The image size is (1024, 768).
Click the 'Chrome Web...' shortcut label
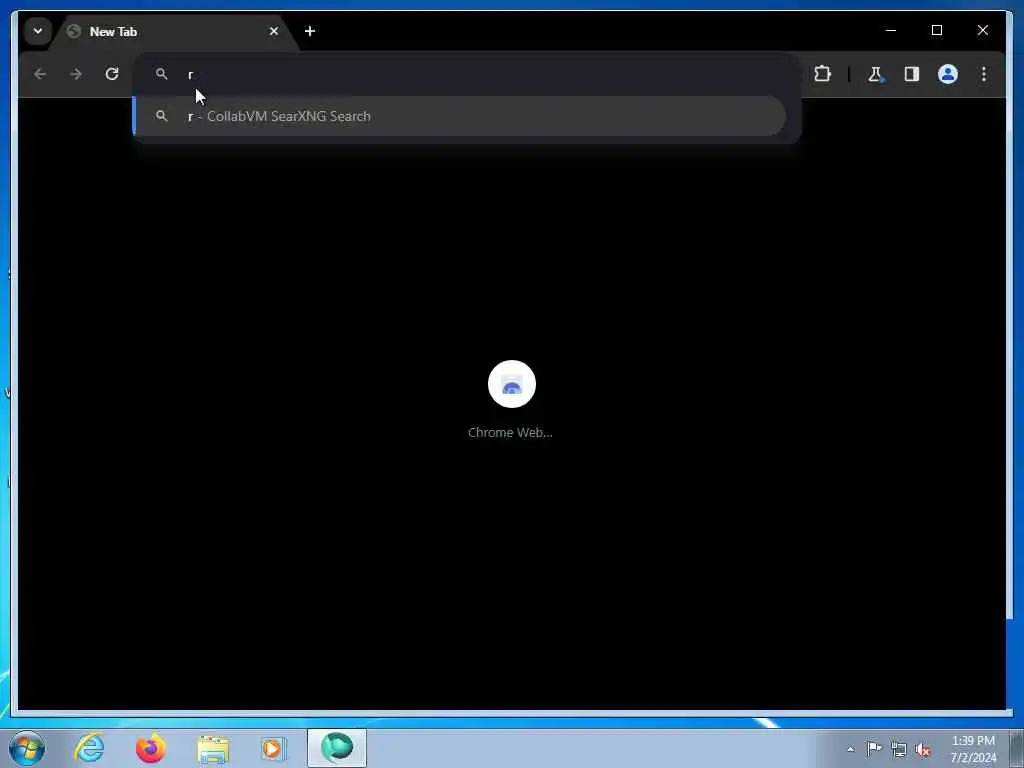pyautogui.click(x=510, y=432)
